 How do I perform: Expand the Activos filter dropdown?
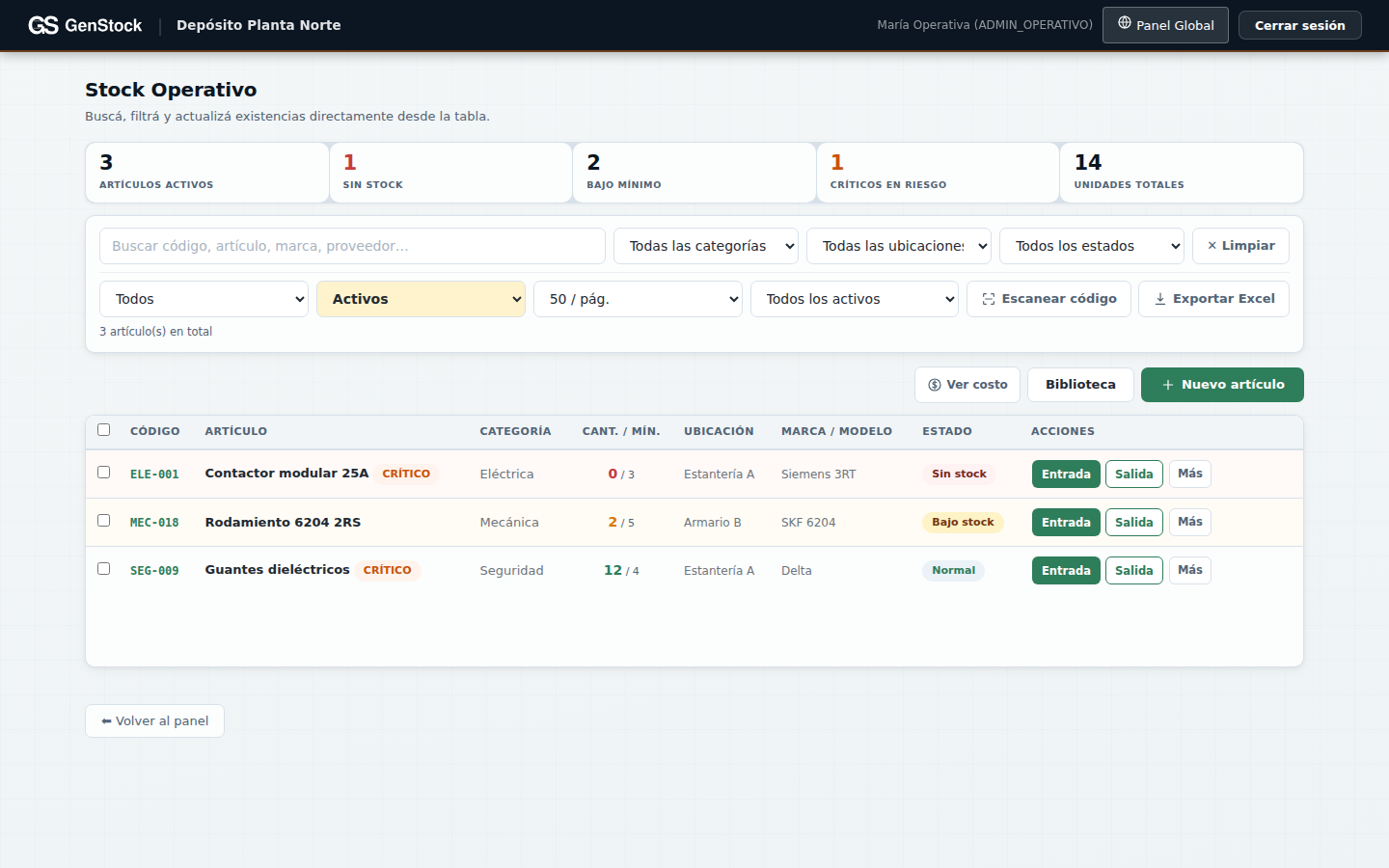point(421,299)
